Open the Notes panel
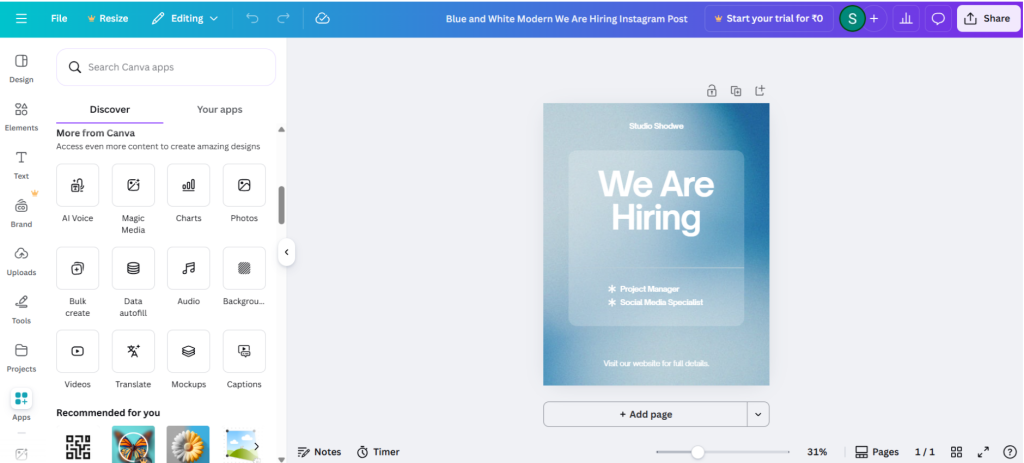The height and width of the screenshot is (463, 1024). (x=319, y=452)
